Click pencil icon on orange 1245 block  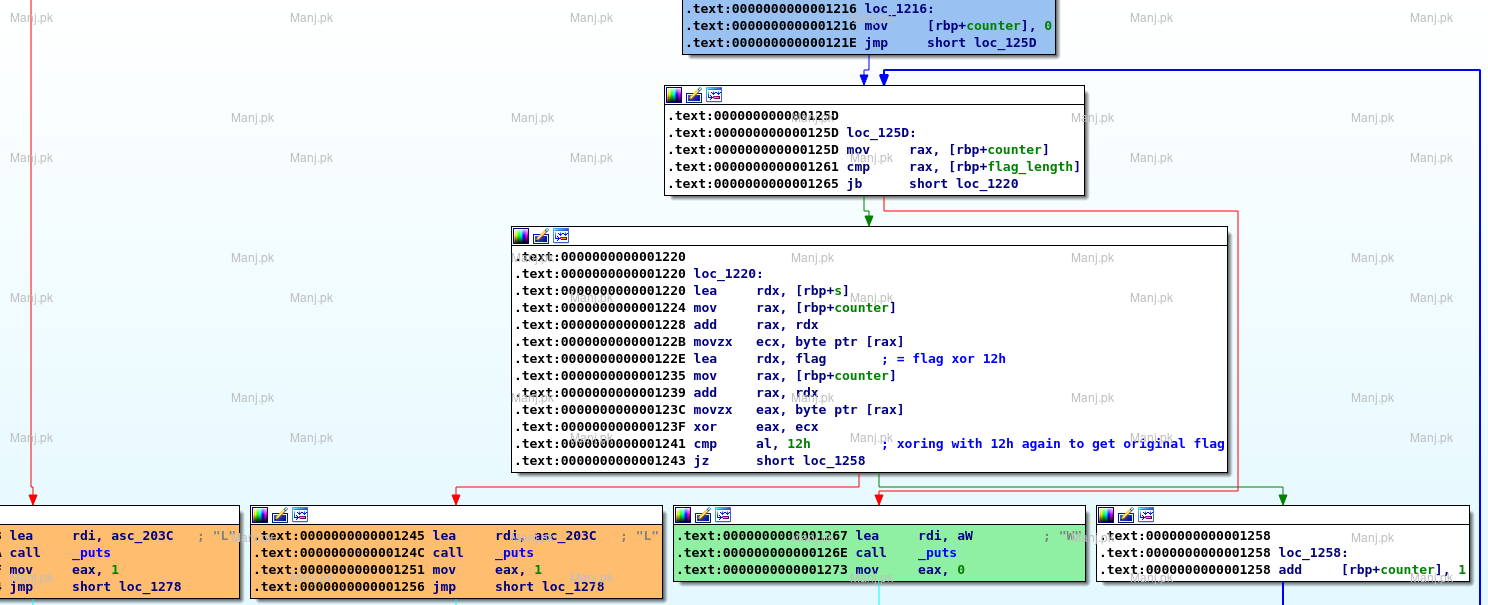tap(280, 515)
